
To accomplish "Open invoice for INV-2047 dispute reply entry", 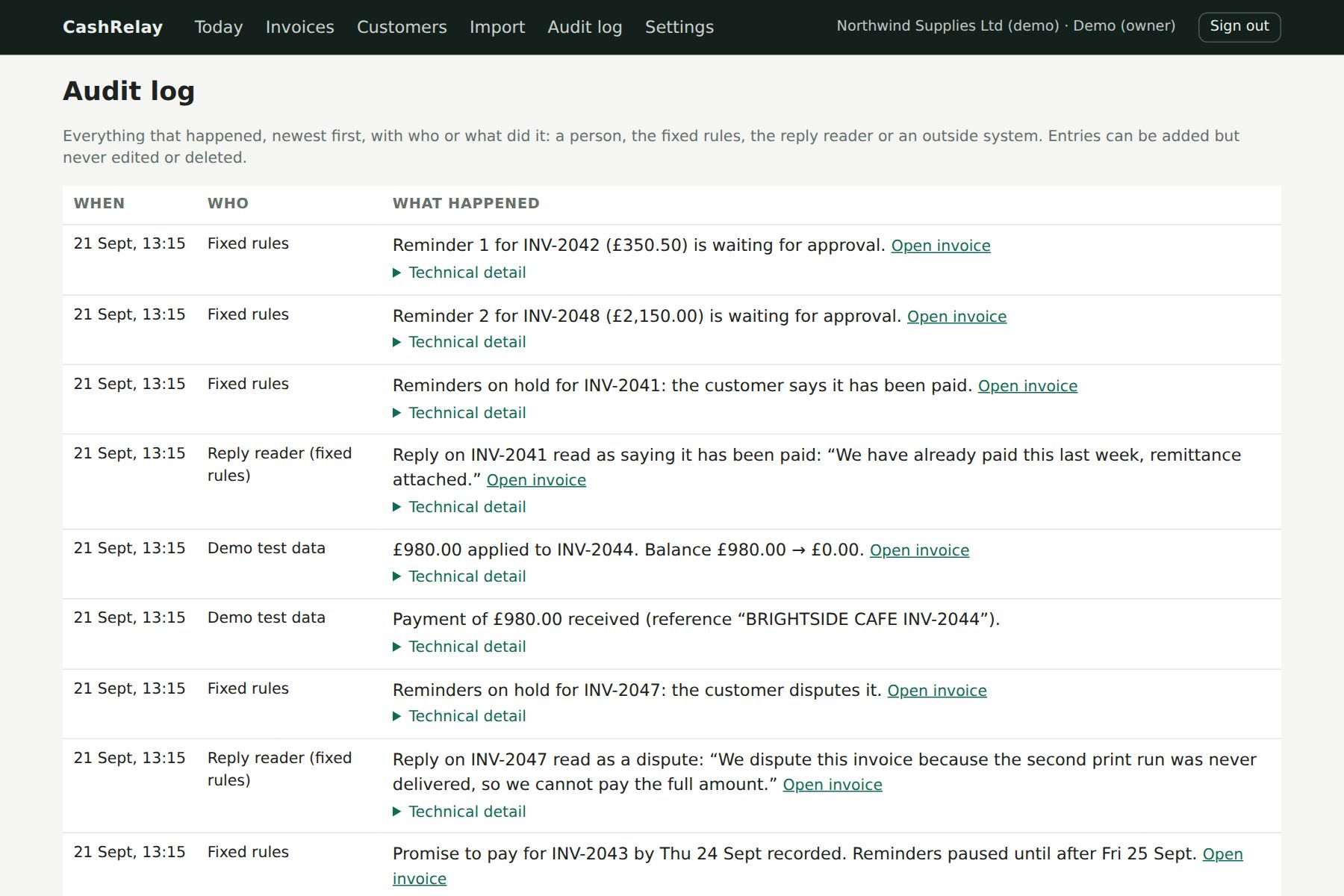I will [x=832, y=785].
